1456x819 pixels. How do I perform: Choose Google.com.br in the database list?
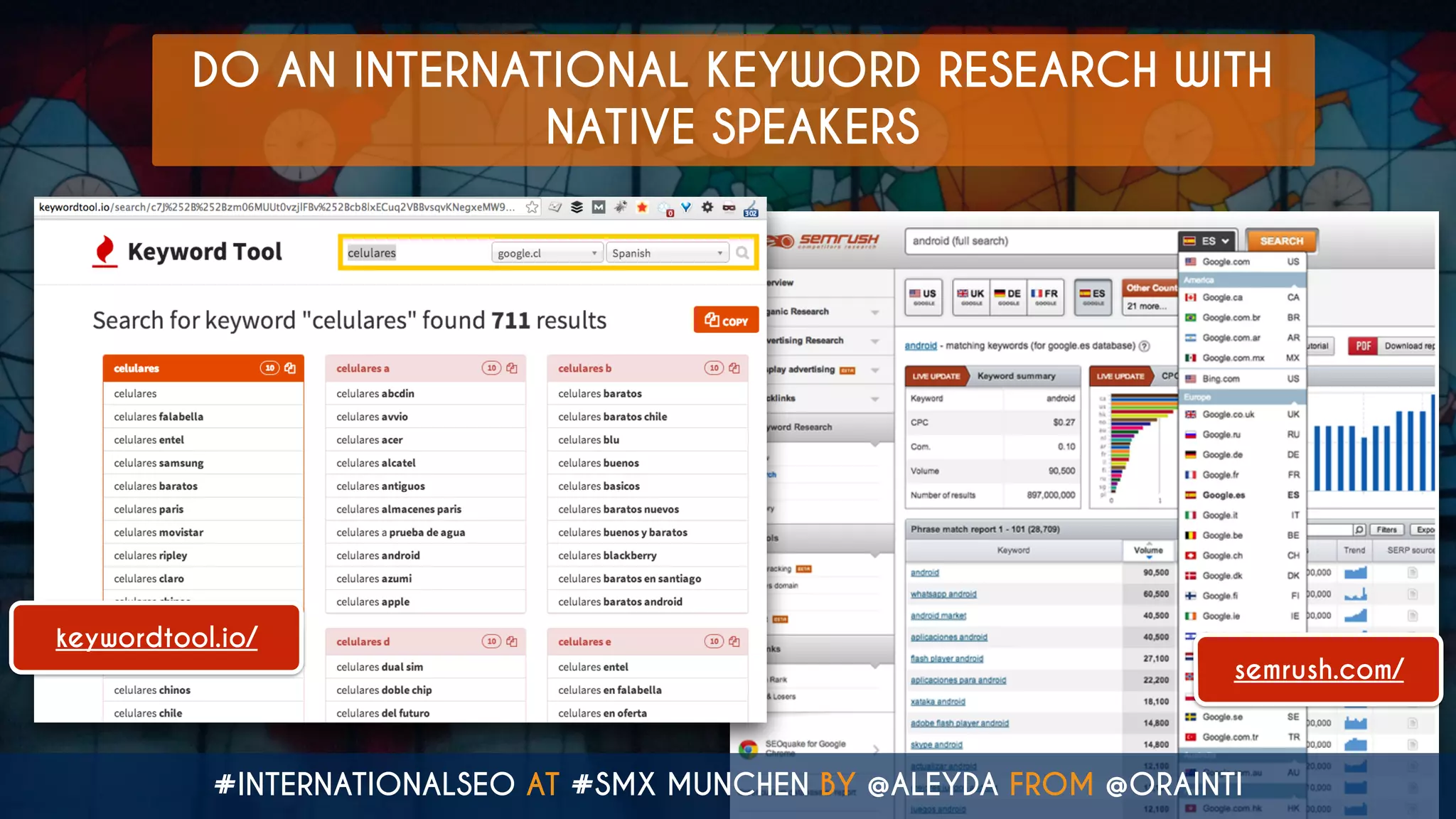[x=1242, y=318]
